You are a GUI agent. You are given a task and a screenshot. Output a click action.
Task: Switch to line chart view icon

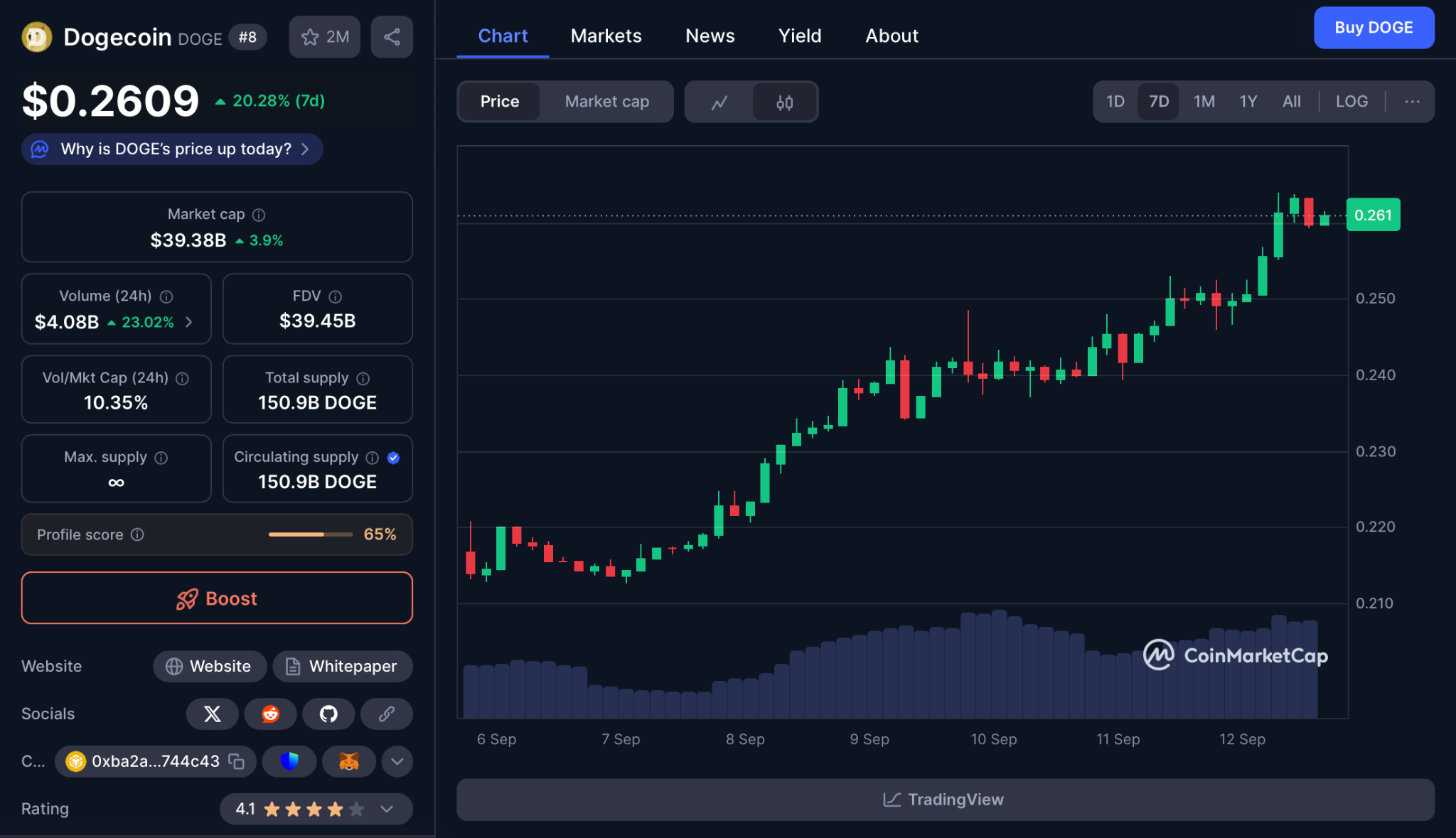coord(719,102)
